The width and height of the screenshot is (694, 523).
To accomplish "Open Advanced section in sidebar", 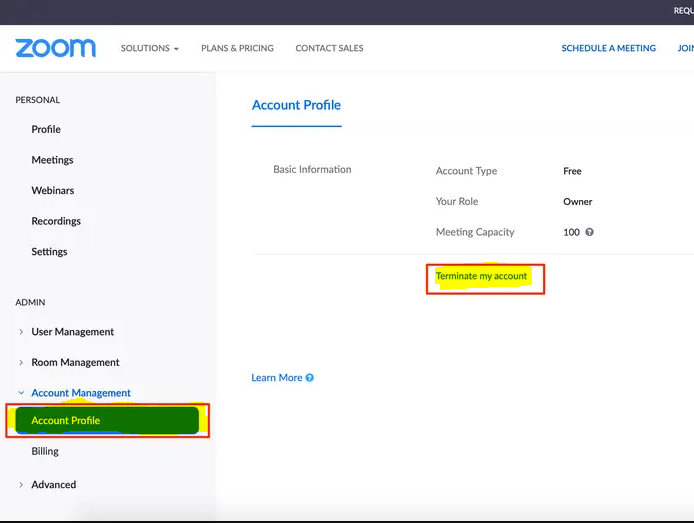I will pos(54,485).
